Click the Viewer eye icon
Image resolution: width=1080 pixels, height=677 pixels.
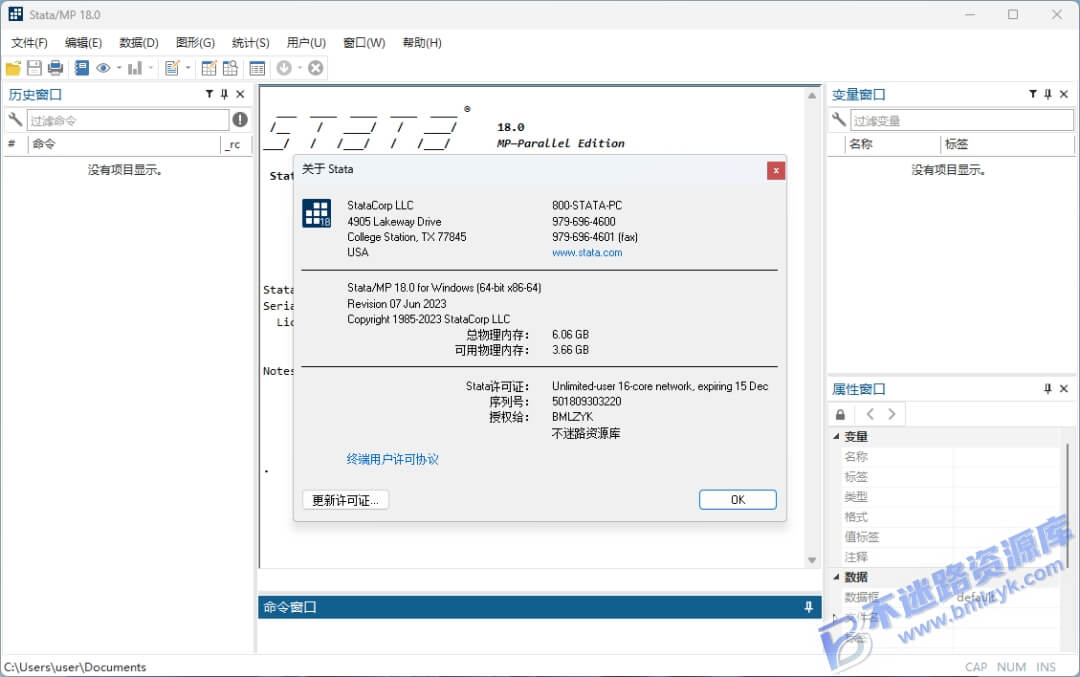[103, 68]
